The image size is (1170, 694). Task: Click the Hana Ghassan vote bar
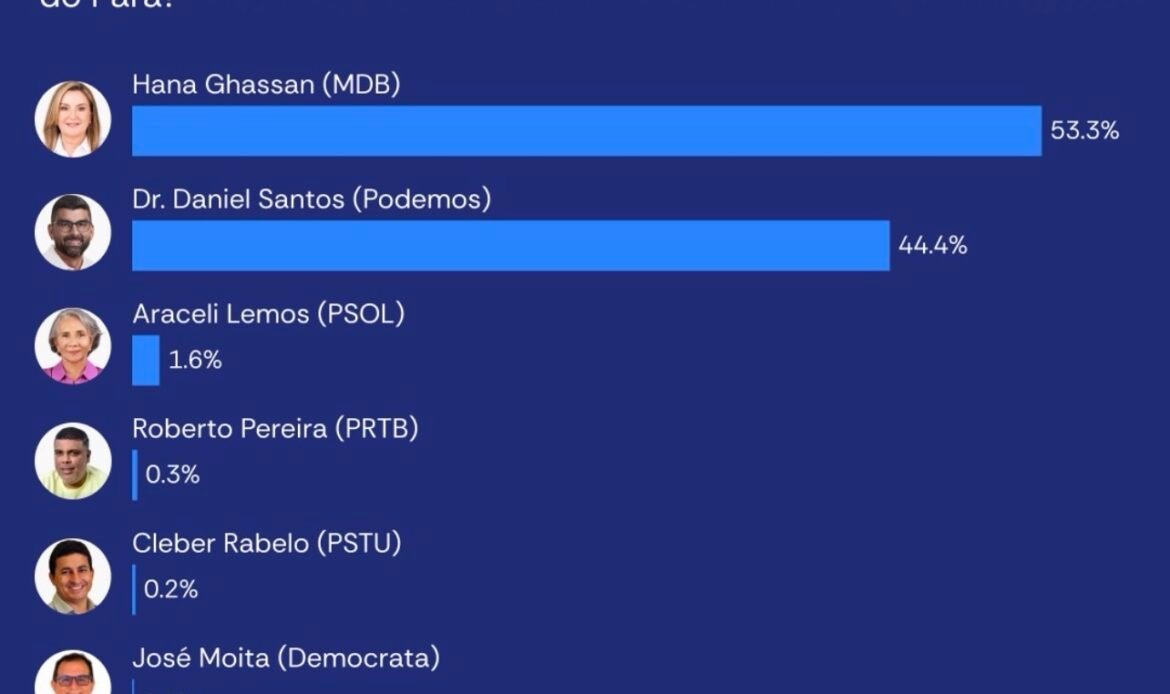coord(586,131)
